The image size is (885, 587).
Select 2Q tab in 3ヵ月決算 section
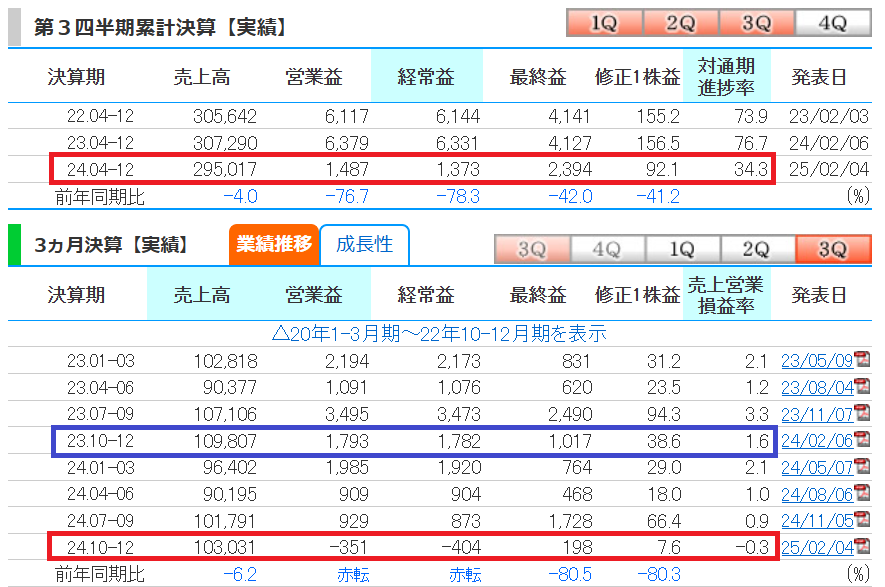757,249
